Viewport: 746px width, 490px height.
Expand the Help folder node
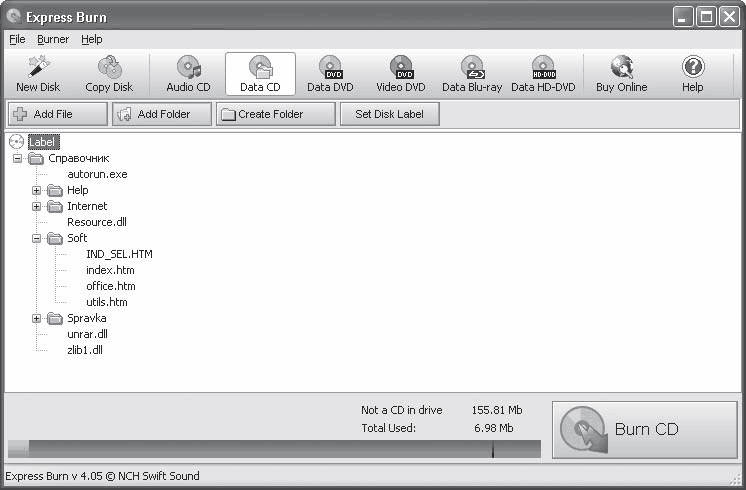pos(37,190)
